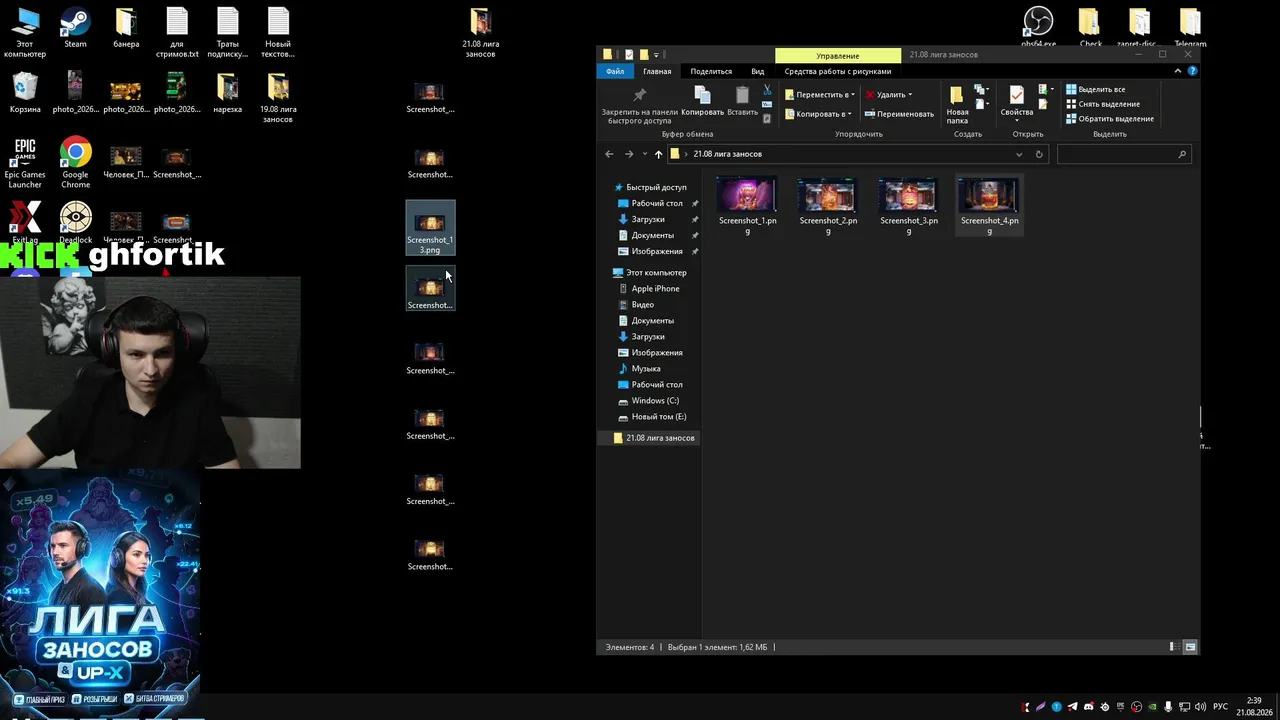
Task: Select the банера desktop folder
Action: (126, 28)
